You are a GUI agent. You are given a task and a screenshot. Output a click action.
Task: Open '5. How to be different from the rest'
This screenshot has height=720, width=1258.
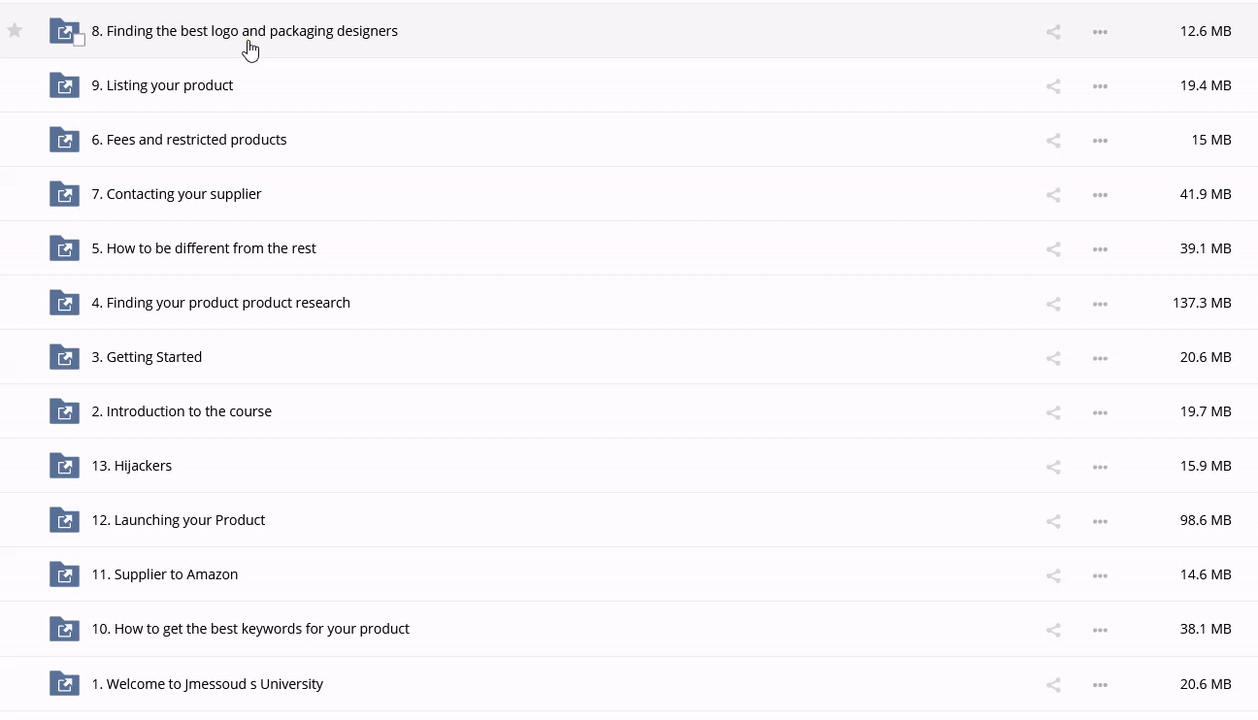click(203, 248)
